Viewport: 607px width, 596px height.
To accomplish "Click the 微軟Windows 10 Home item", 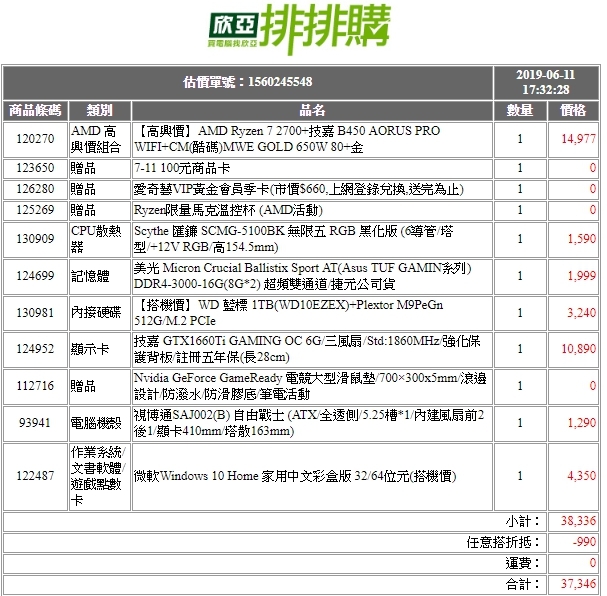I will [x=295, y=476].
